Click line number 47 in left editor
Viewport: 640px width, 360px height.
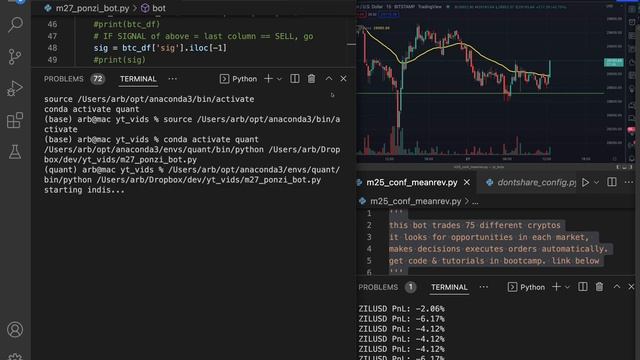click(52, 36)
